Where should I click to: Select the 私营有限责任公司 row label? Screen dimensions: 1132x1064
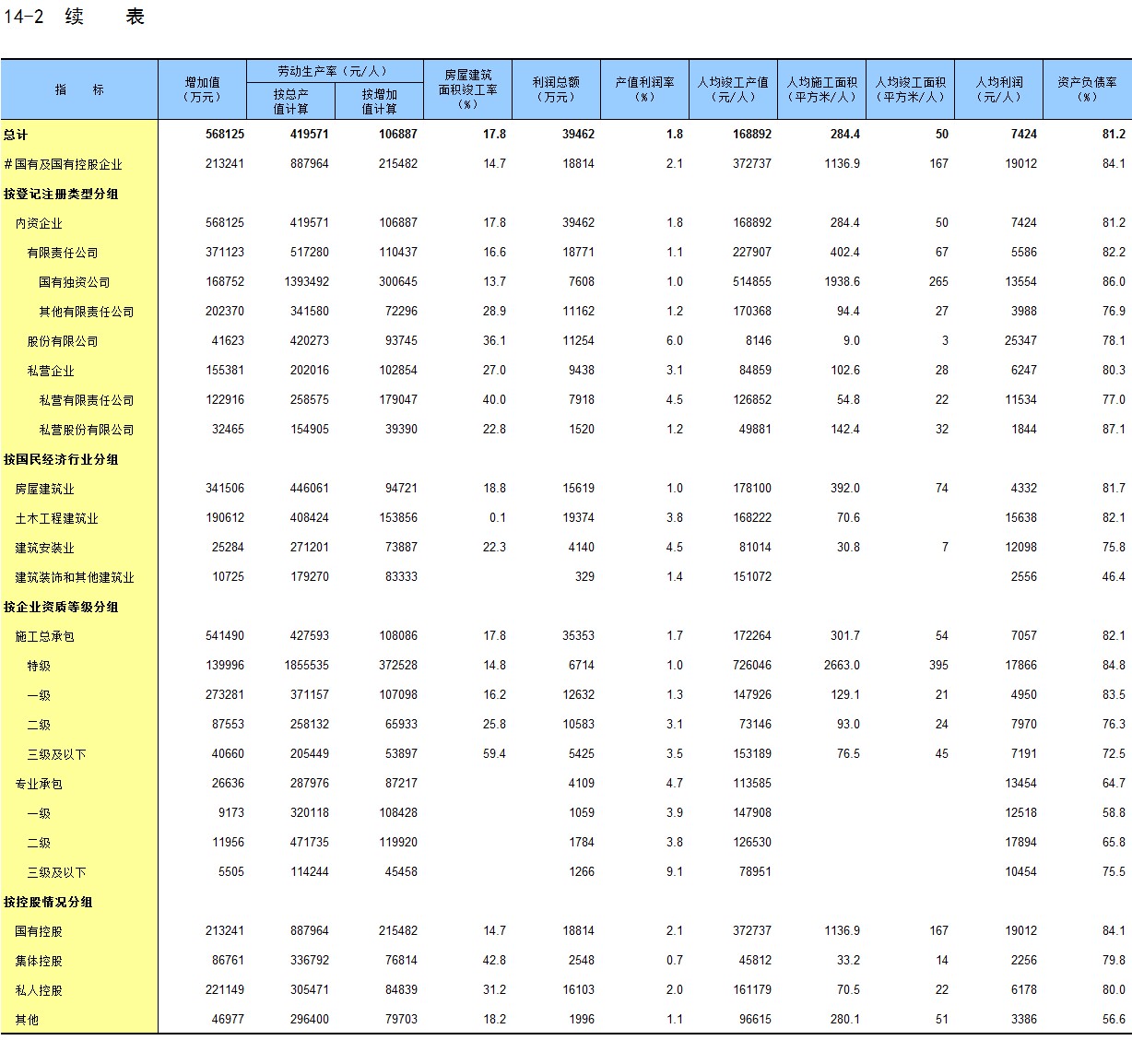pyautogui.click(x=86, y=400)
